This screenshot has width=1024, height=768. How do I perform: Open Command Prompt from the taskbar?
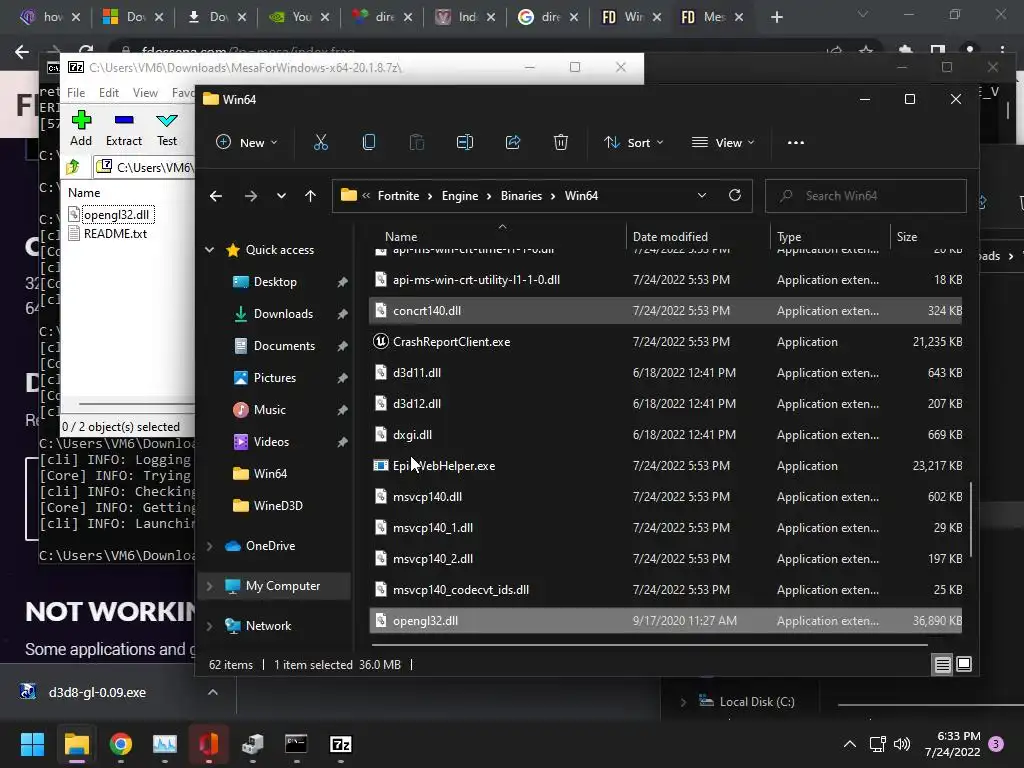tap(296, 744)
